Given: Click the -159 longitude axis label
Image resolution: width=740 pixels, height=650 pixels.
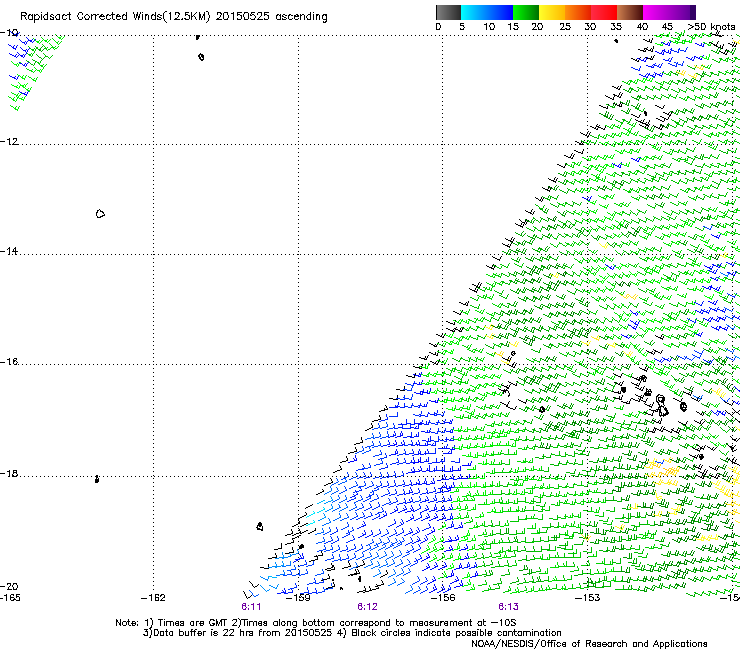Looking at the screenshot, I should 298,598.
